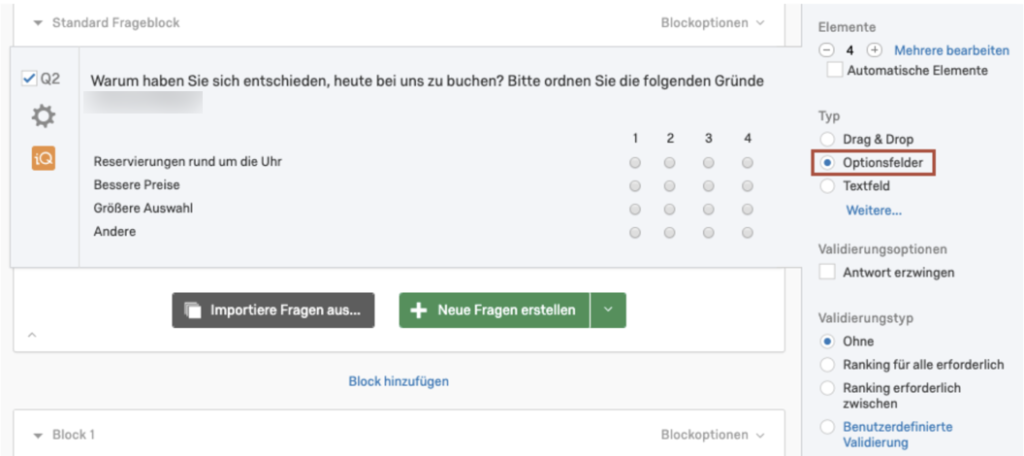Click the Block hinzufügen link

pyautogui.click(x=398, y=381)
